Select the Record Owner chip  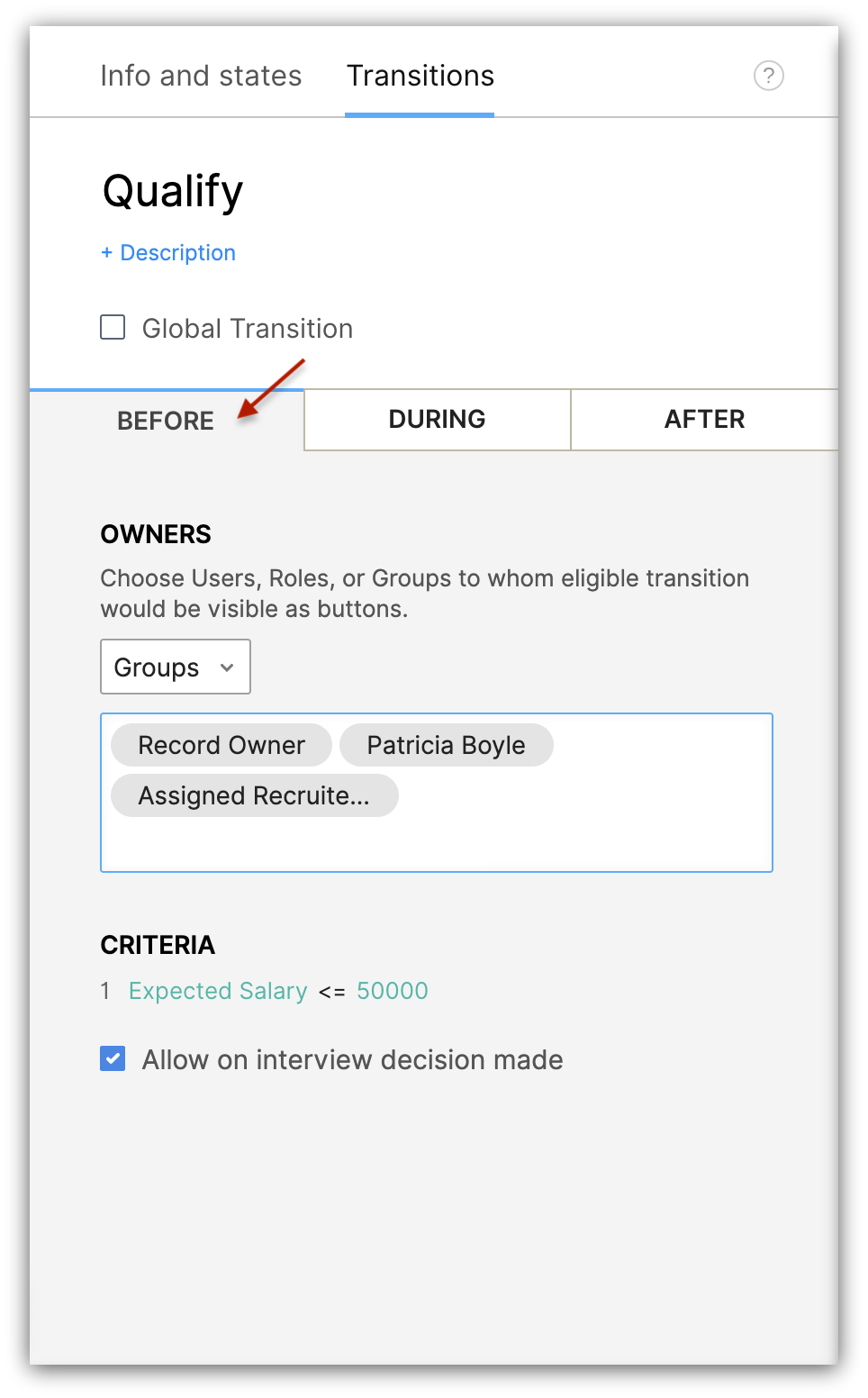click(222, 745)
